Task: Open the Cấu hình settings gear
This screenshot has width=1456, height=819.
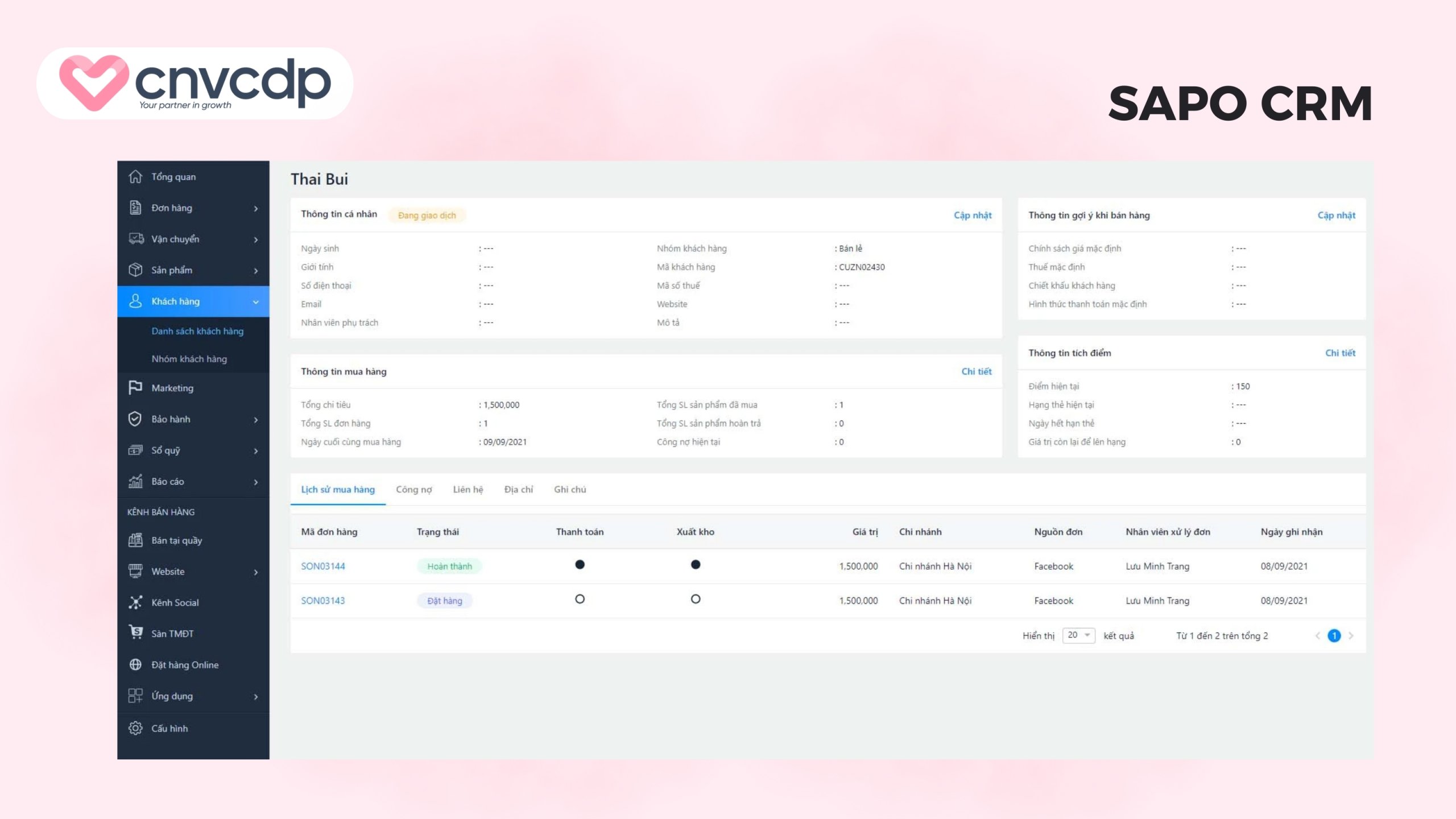Action: click(135, 728)
